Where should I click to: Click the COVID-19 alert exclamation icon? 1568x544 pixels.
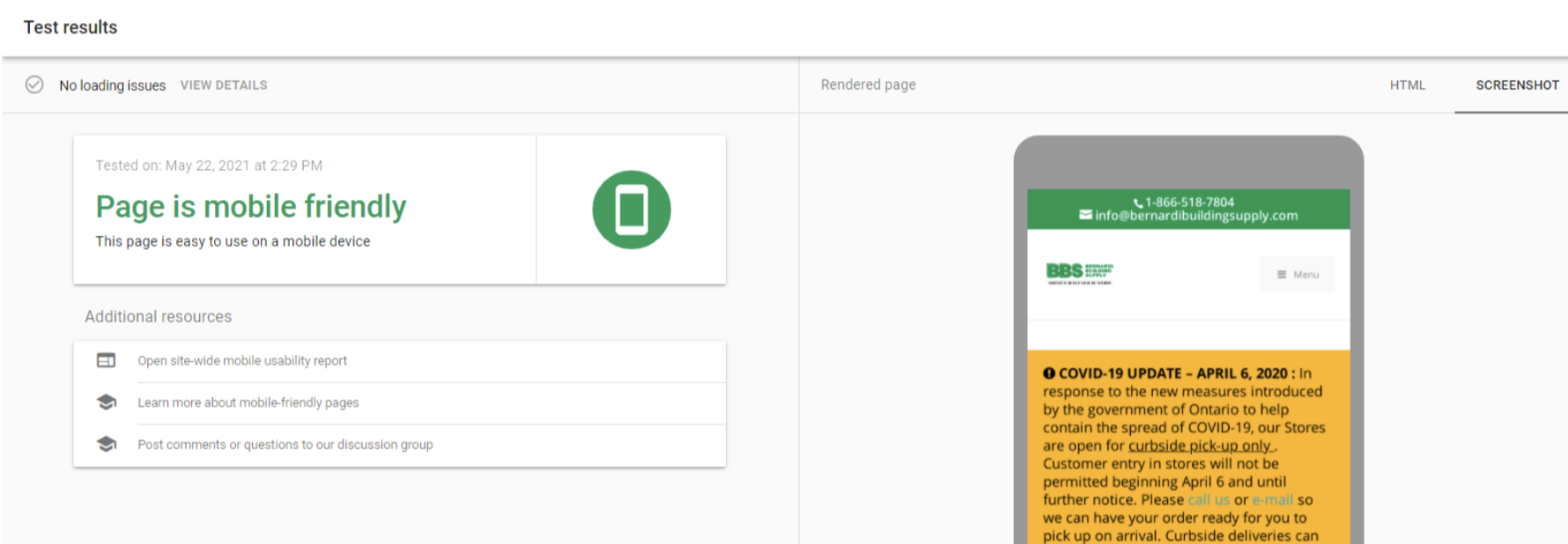click(1049, 373)
